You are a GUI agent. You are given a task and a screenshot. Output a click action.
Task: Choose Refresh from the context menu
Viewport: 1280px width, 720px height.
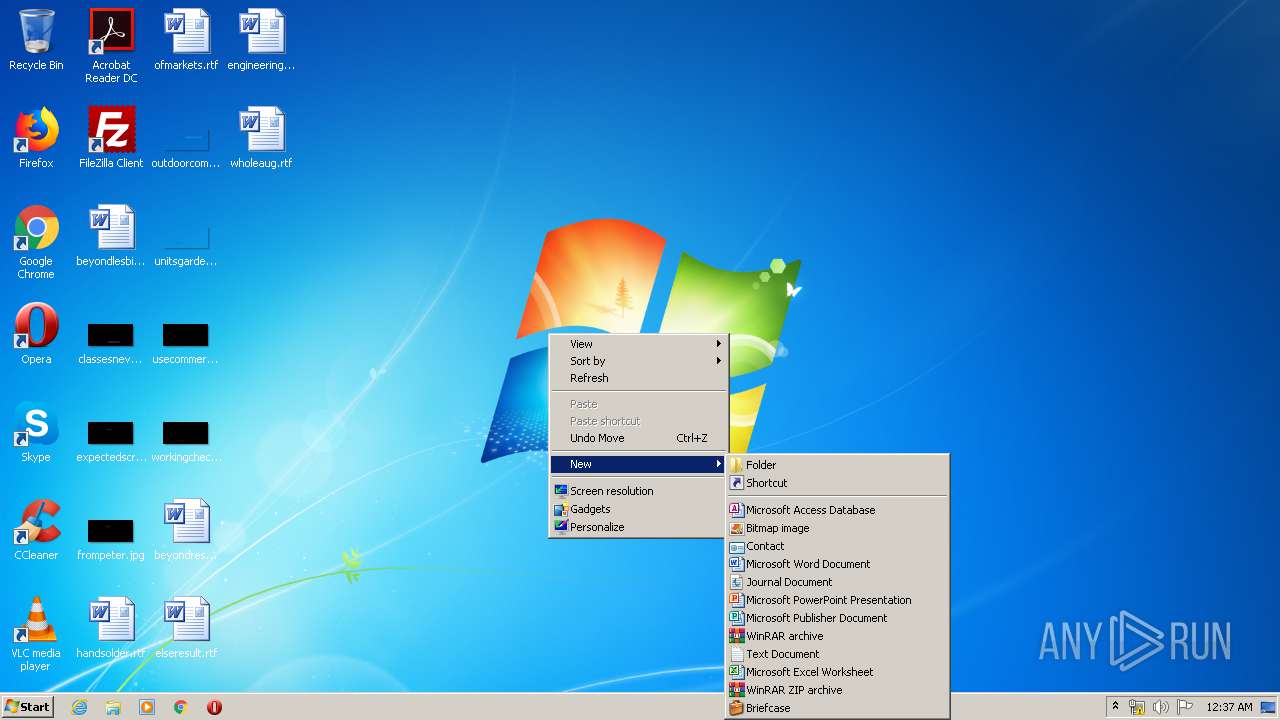click(638, 378)
